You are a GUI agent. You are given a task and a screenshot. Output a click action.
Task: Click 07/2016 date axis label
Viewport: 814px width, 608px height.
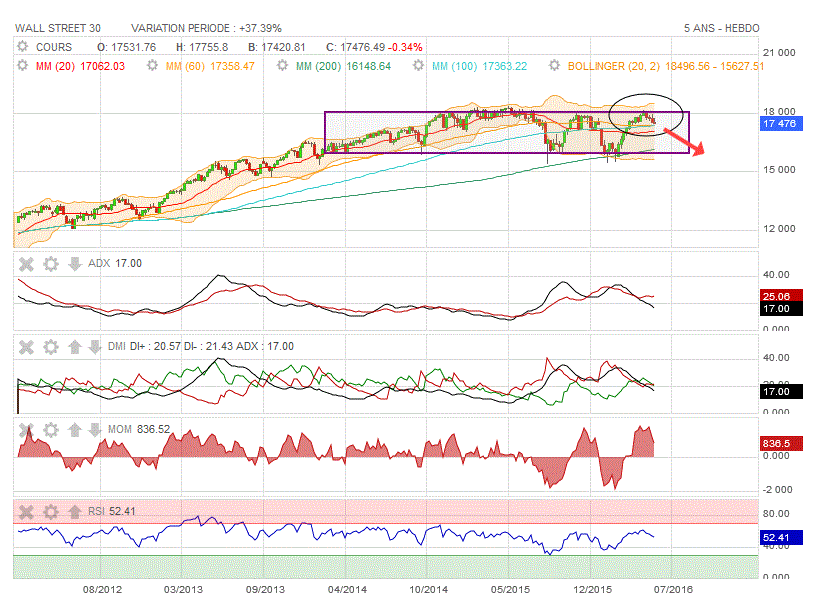point(673,590)
